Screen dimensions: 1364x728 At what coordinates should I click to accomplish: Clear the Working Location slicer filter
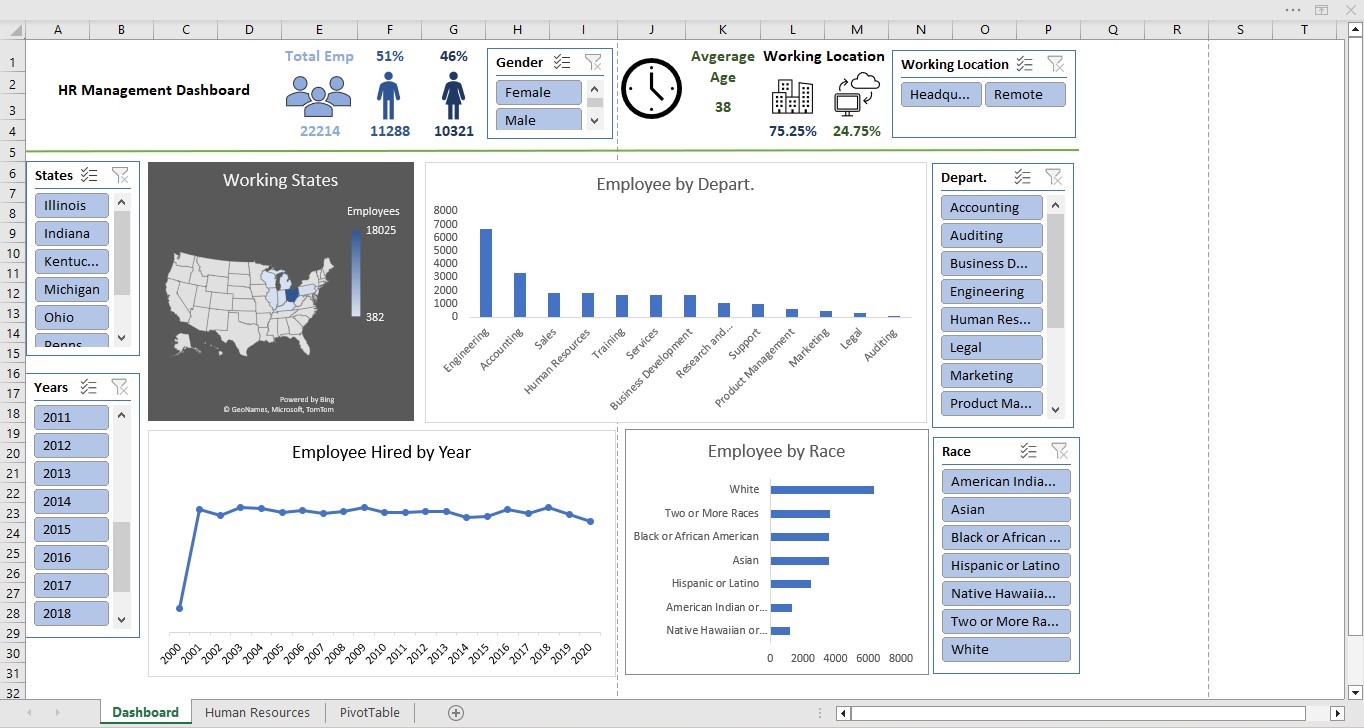[1057, 64]
